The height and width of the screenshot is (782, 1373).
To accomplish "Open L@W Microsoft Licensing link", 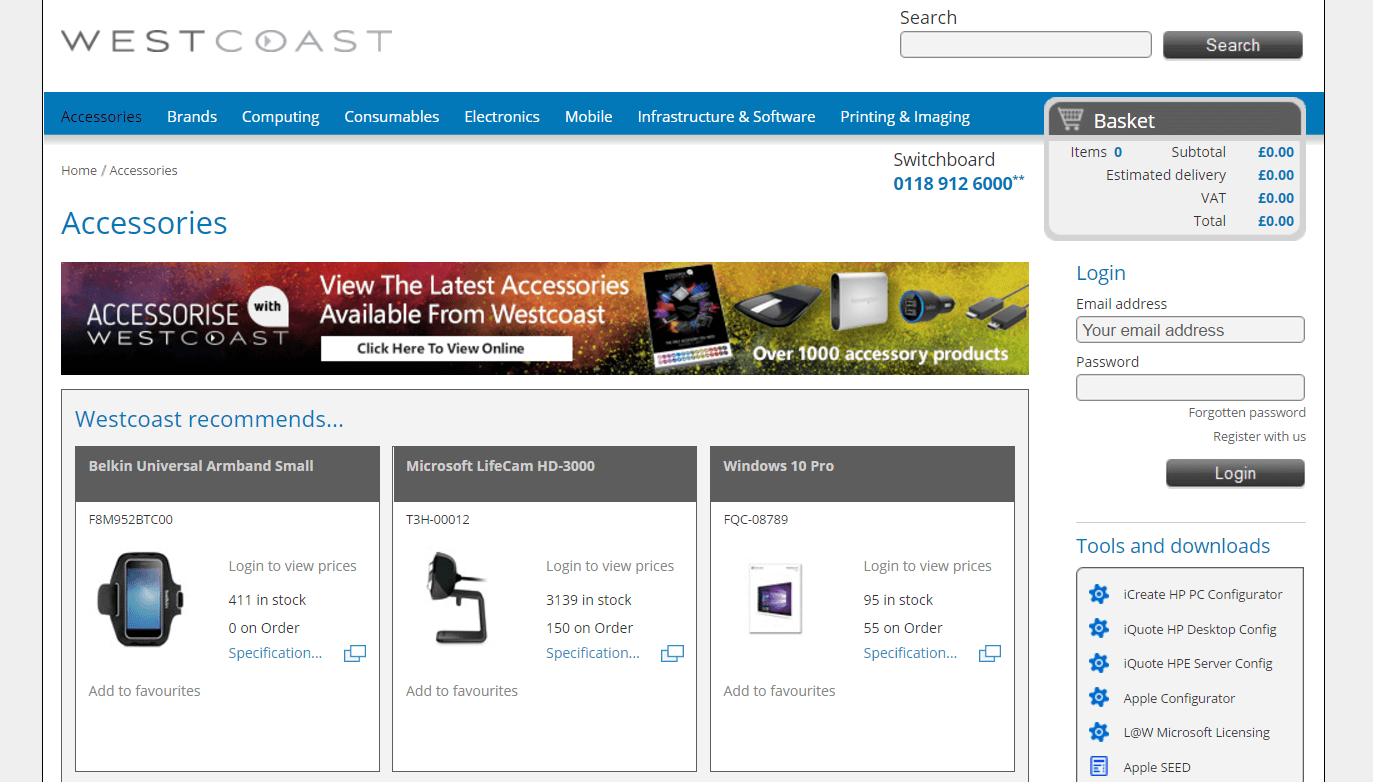I will coord(1196,732).
